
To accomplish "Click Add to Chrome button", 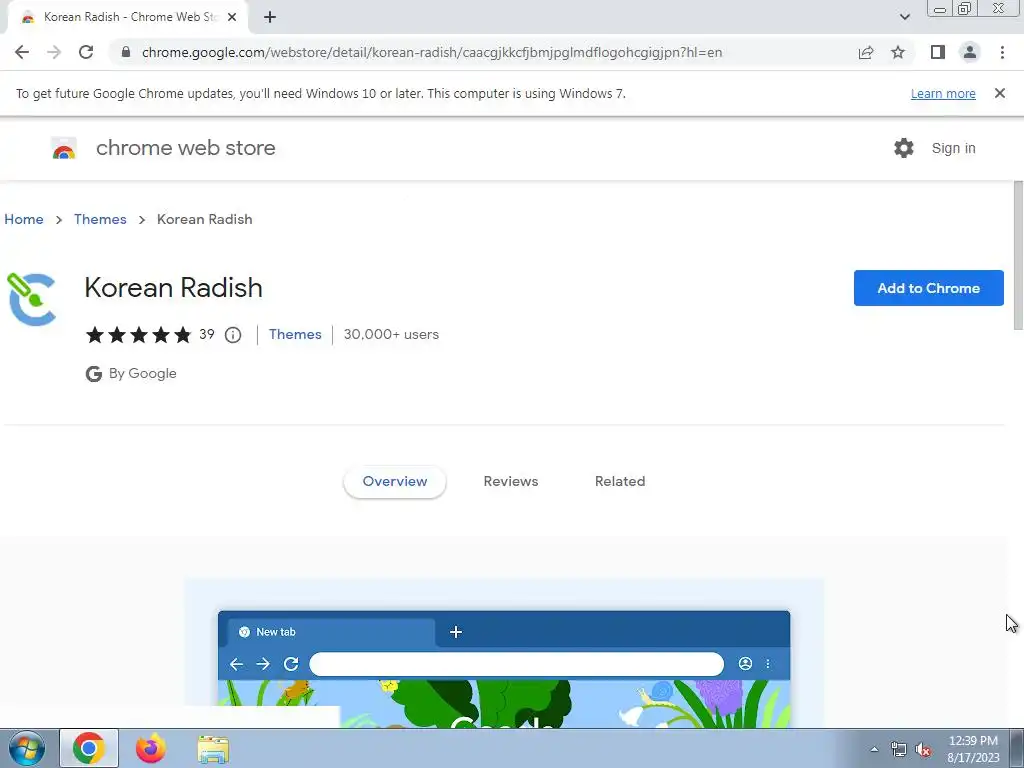I will [x=929, y=288].
